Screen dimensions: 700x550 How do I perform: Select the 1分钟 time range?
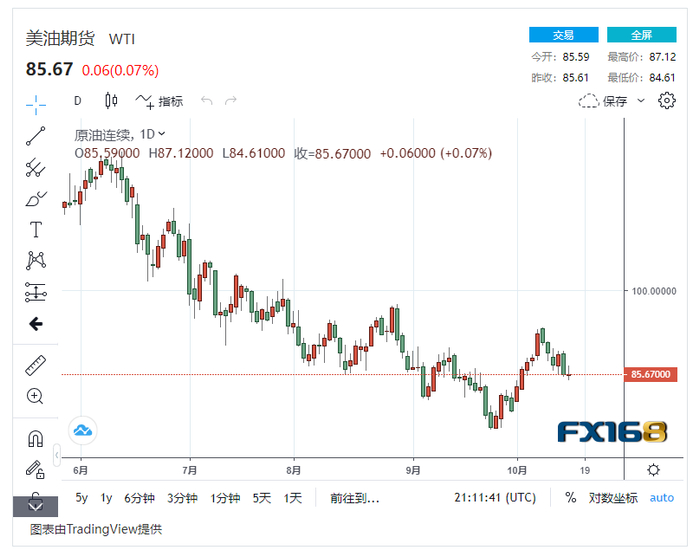pos(225,497)
